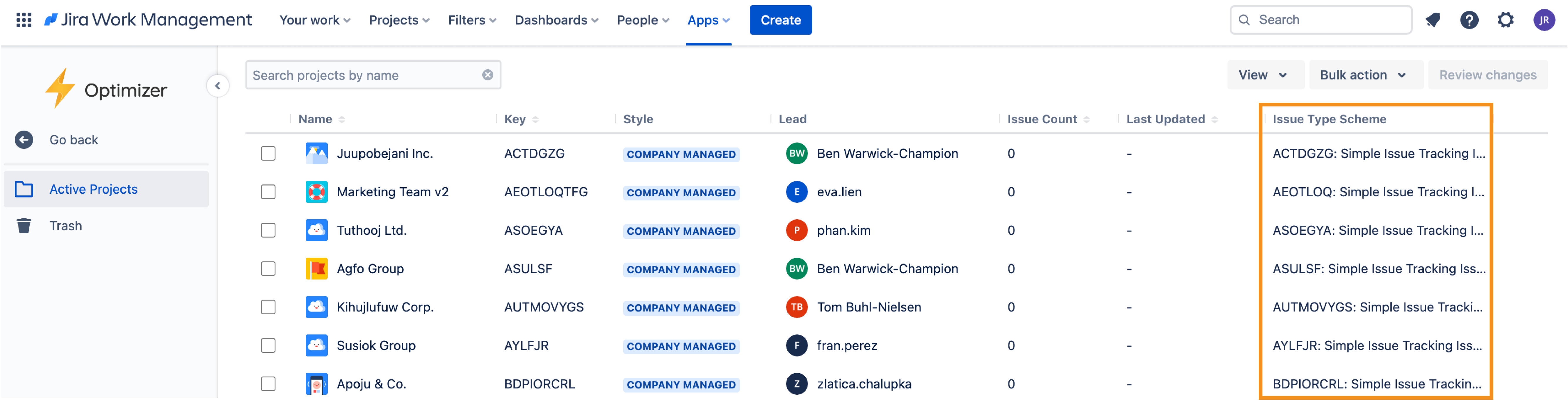1568x400 pixels.
Task: Click the Go back arrow icon
Action: pos(24,140)
